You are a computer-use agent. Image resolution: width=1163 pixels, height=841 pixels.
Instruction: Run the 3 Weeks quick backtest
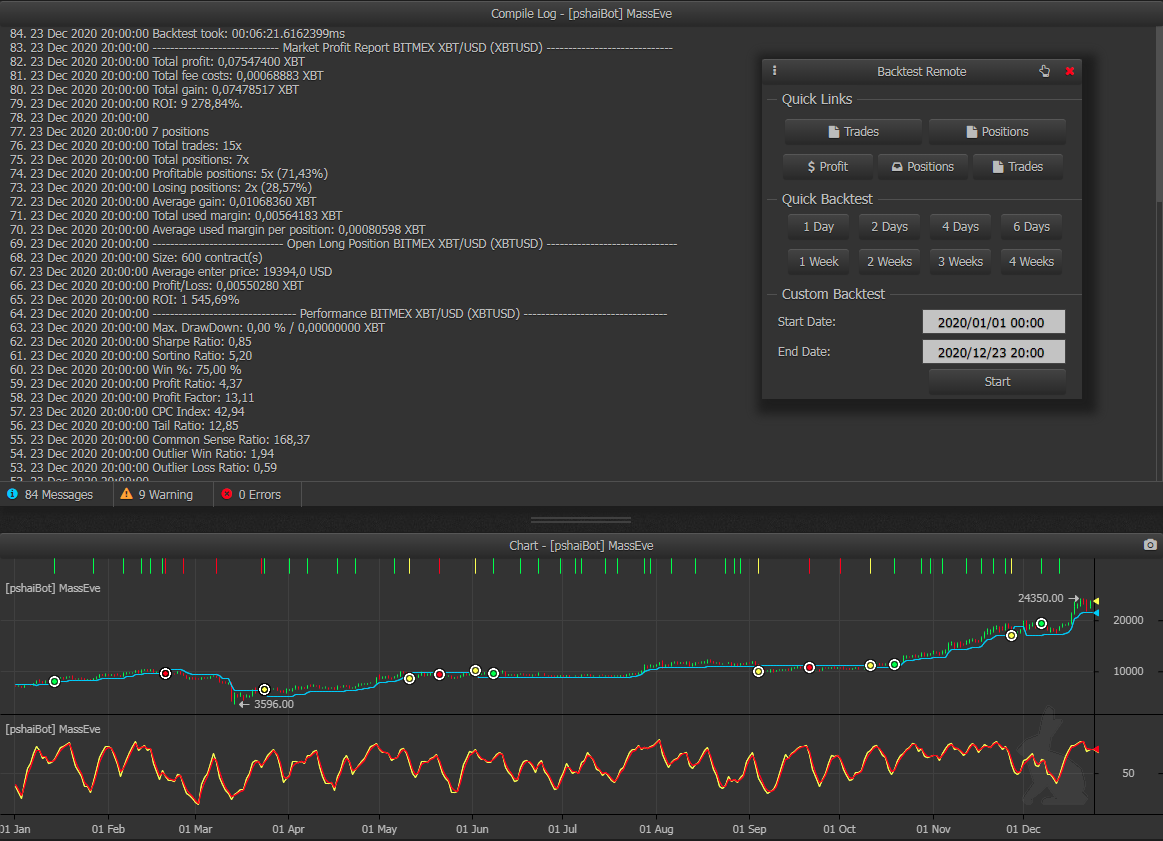coord(960,262)
